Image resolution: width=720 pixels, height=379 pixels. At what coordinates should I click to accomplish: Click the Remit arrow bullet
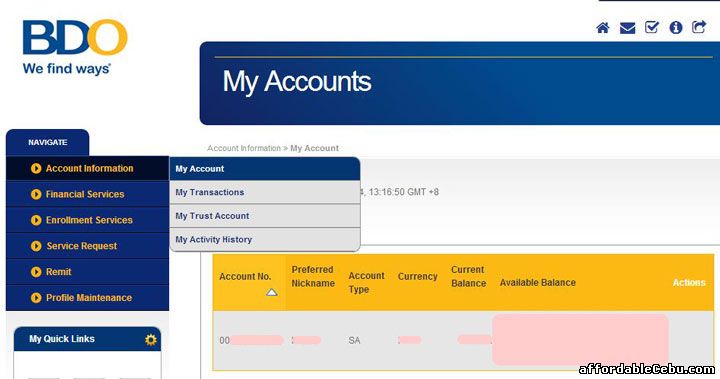tap(36, 272)
